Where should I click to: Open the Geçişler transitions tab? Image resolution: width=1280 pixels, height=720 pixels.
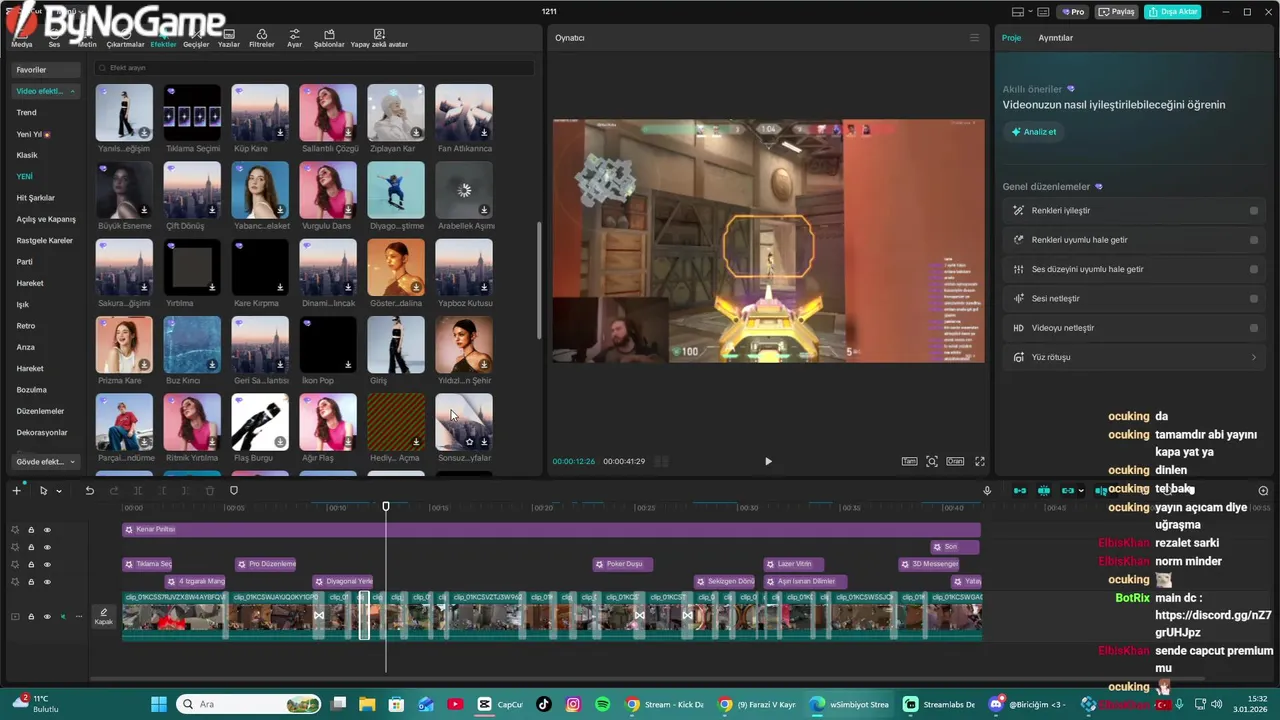tap(196, 39)
